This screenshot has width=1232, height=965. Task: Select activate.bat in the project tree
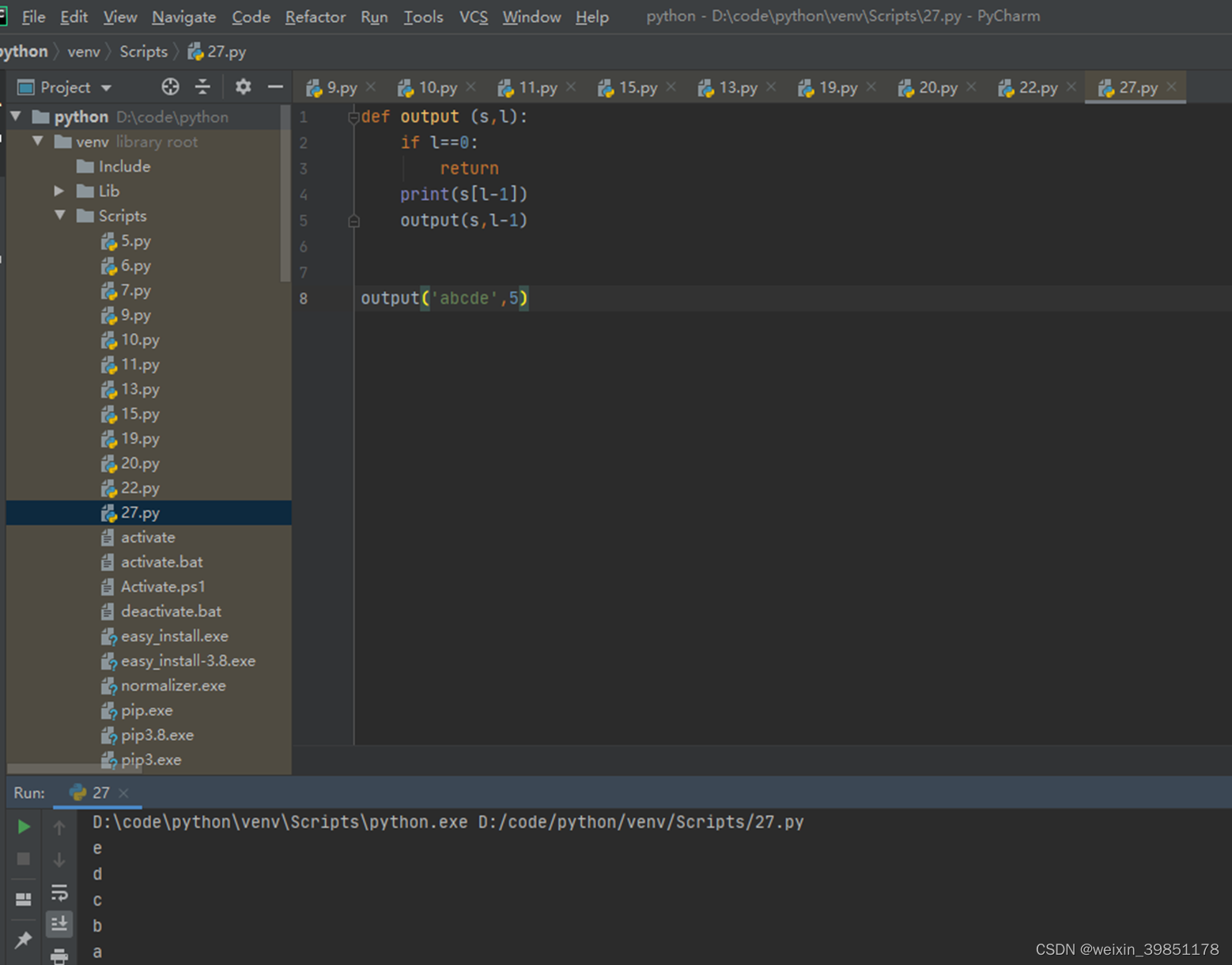click(161, 562)
